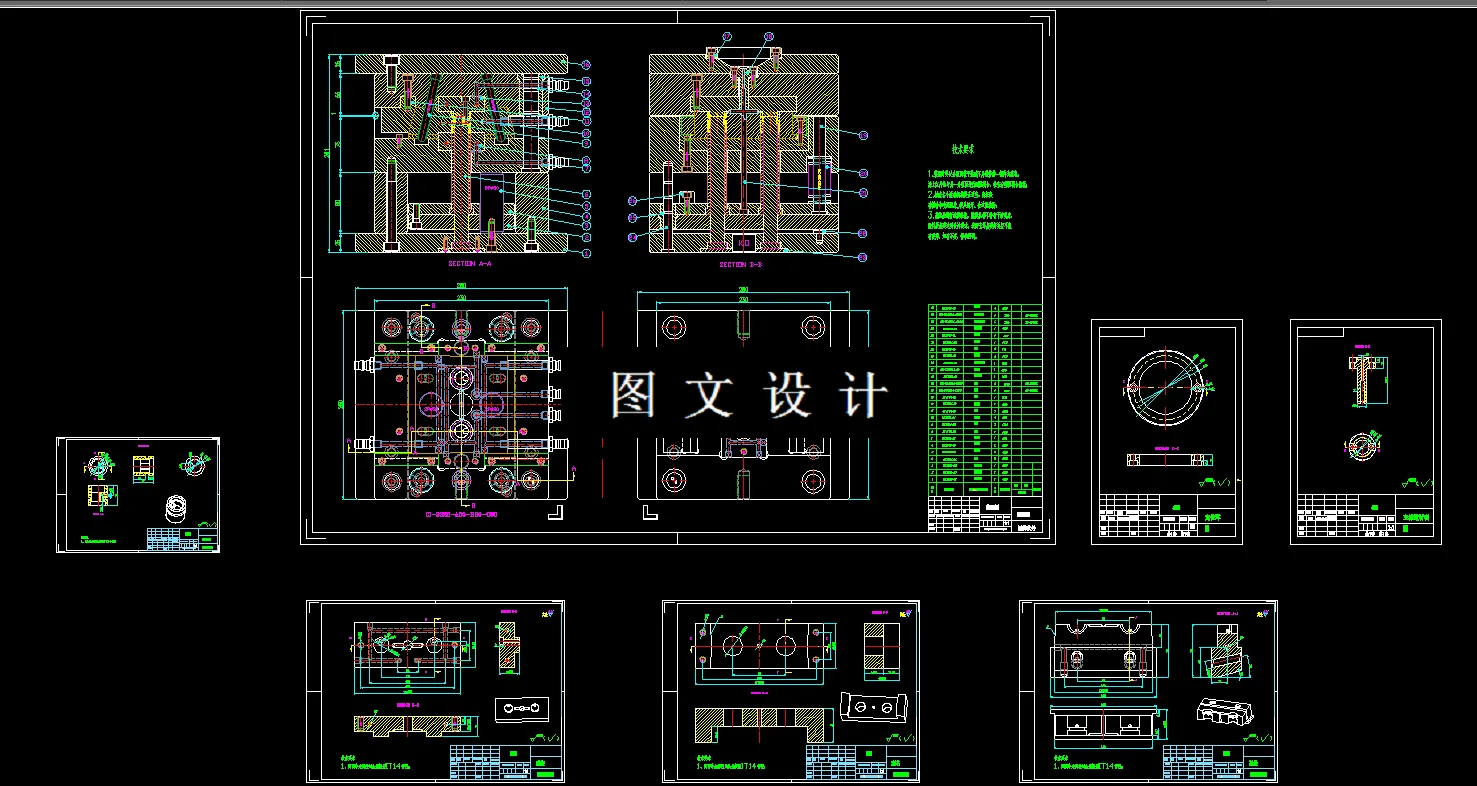Screen dimensions: 1477x786
Task: Click the corner fold mark symbol below assembly view
Action: coord(557,511)
